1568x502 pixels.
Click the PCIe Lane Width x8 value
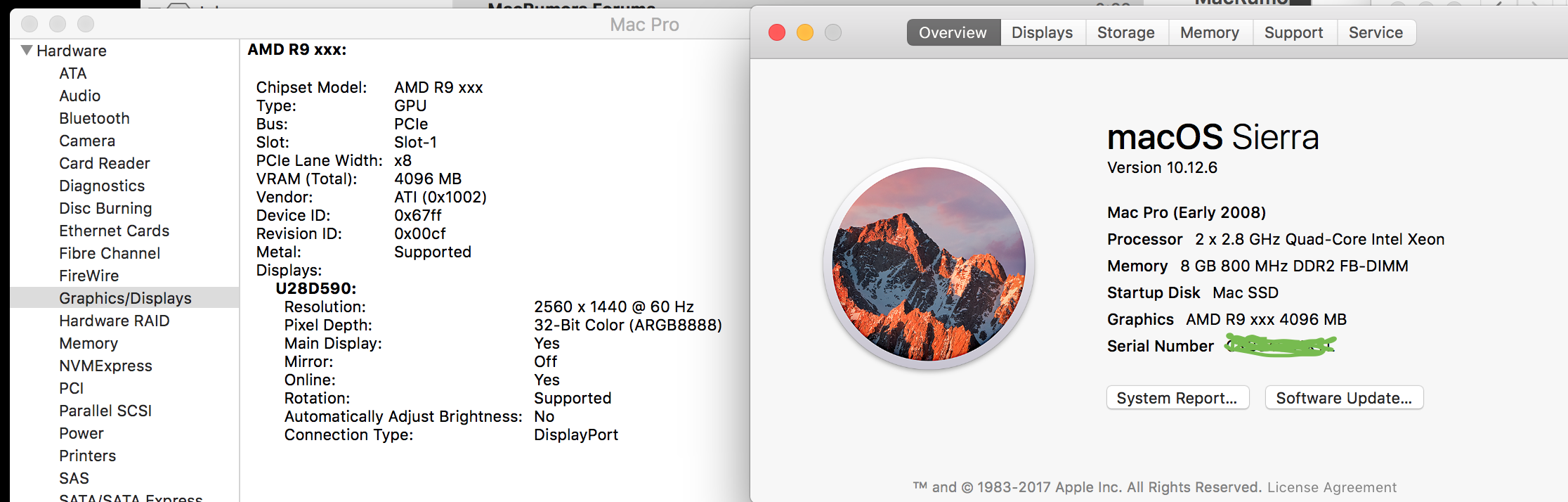(x=403, y=160)
